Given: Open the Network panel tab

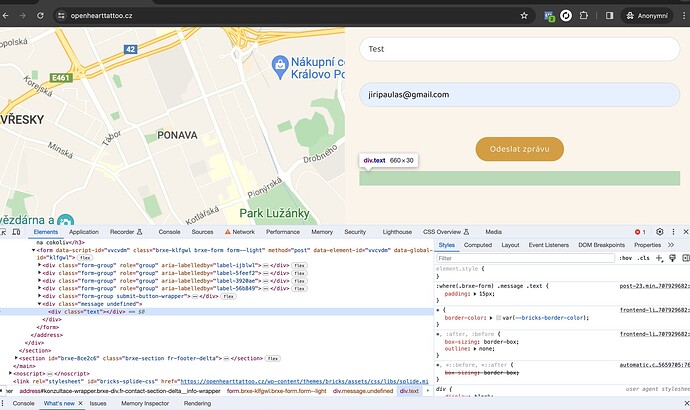Looking at the screenshot, I should coord(240,232).
